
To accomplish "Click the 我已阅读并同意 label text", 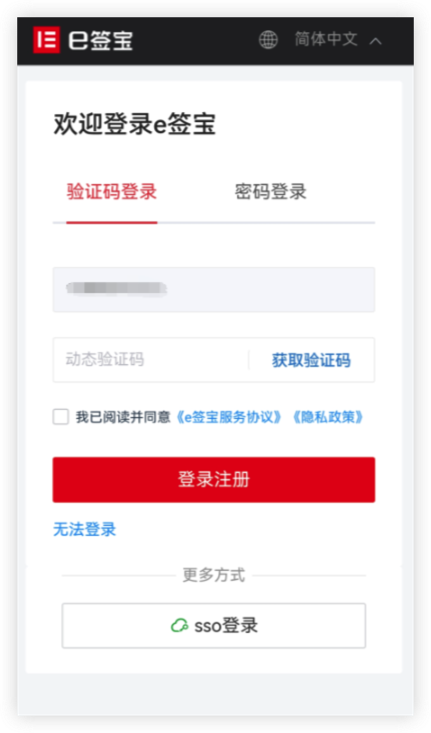I will click(x=123, y=417).
